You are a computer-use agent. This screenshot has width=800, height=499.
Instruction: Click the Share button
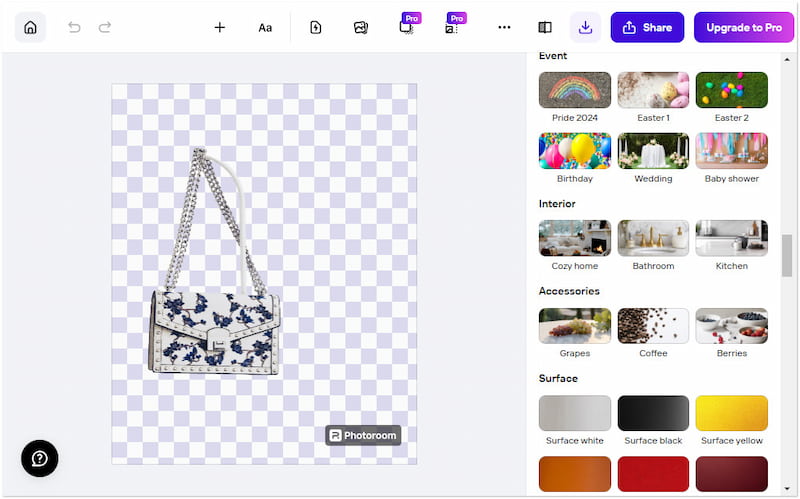647,27
